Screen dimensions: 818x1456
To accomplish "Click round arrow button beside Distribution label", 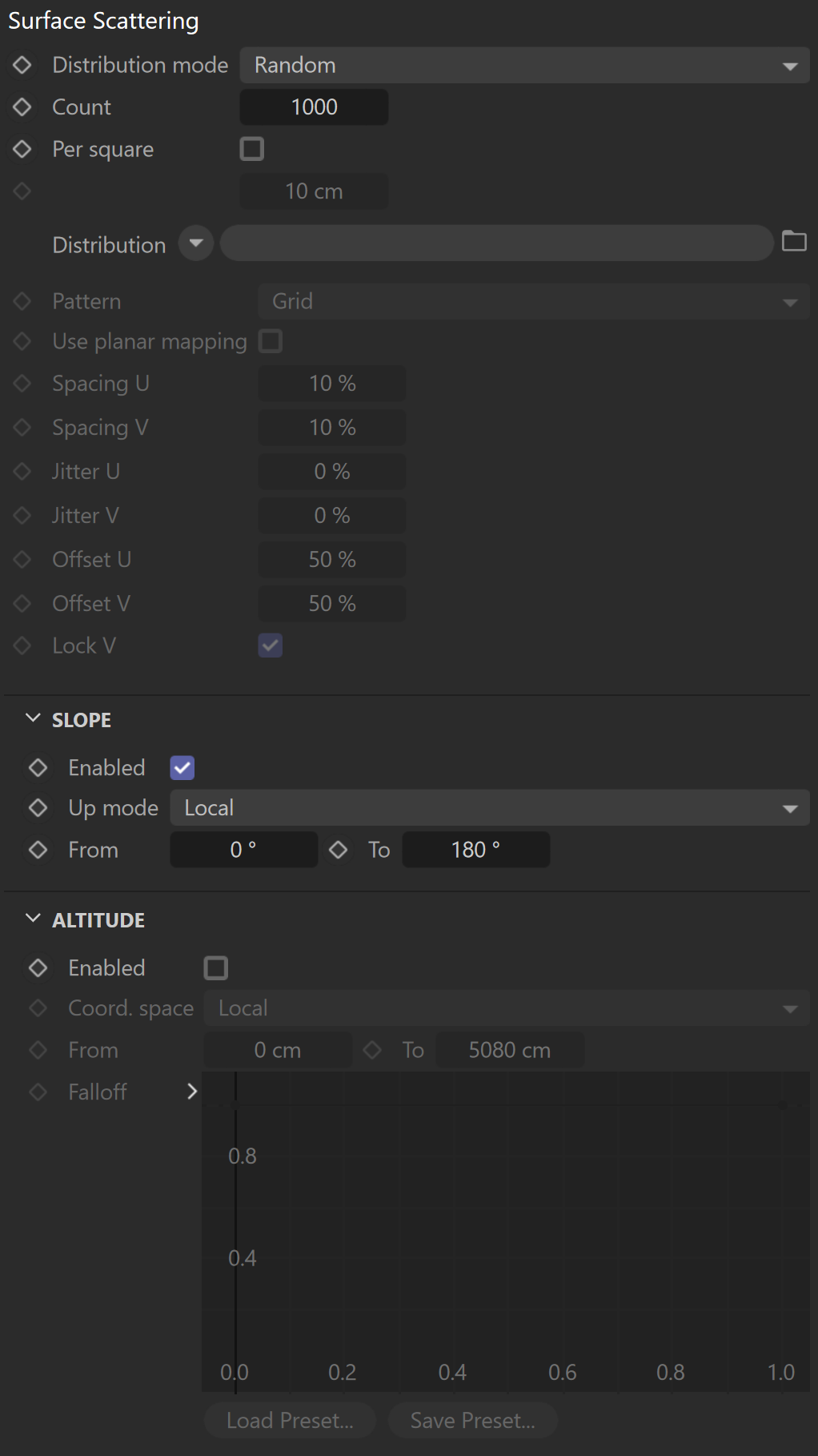I will (196, 243).
